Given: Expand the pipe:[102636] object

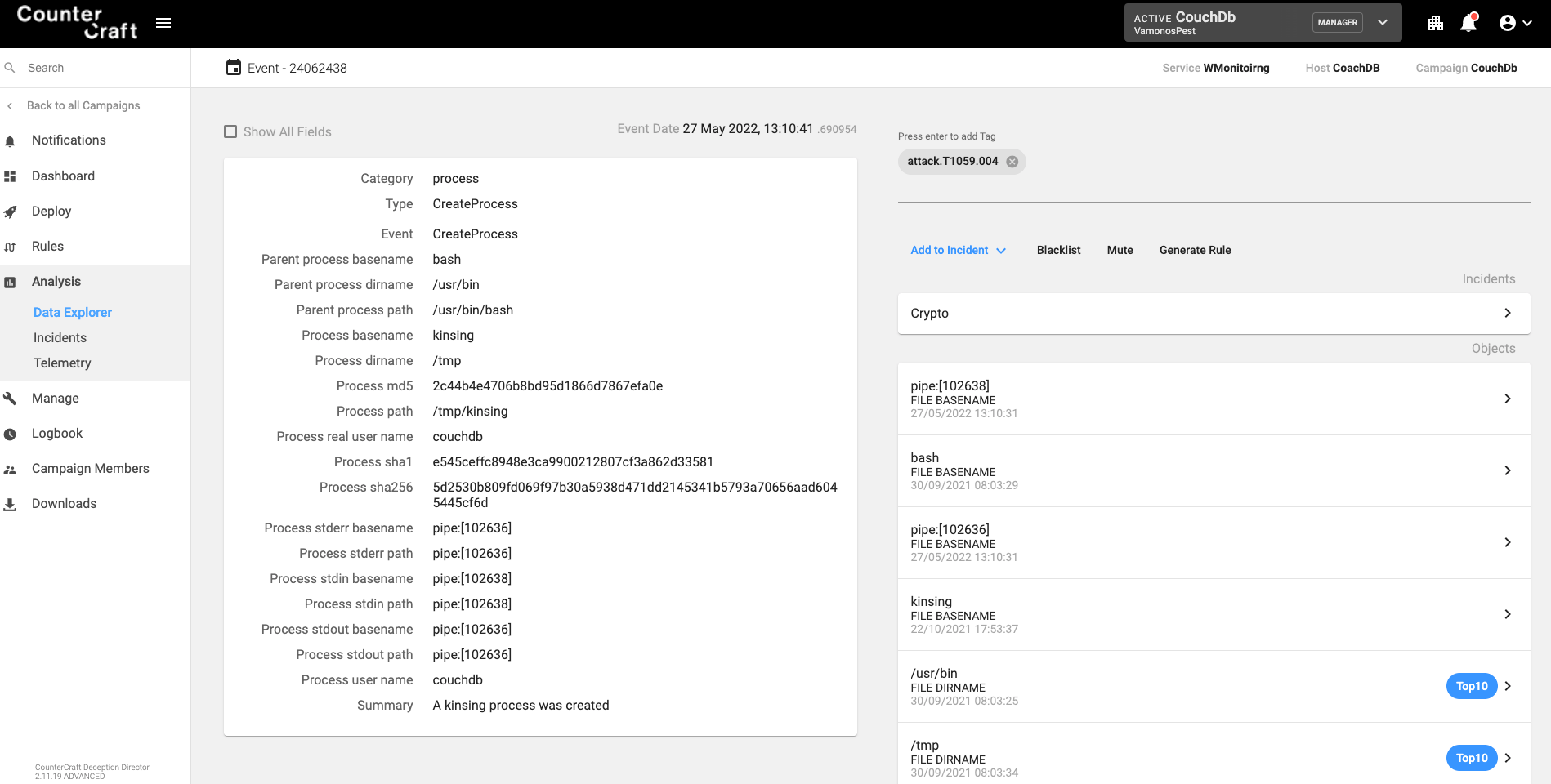Looking at the screenshot, I should (x=1214, y=542).
